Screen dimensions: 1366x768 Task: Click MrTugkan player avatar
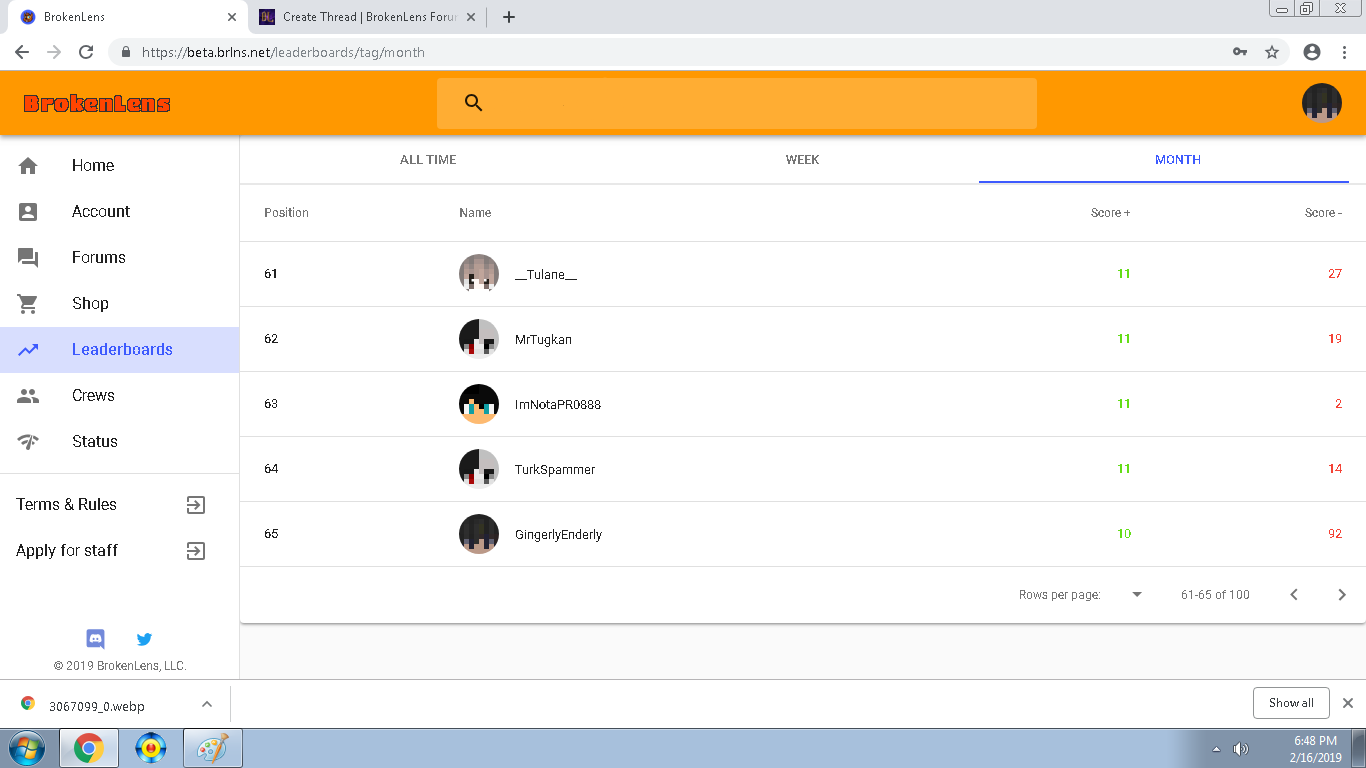pos(479,339)
